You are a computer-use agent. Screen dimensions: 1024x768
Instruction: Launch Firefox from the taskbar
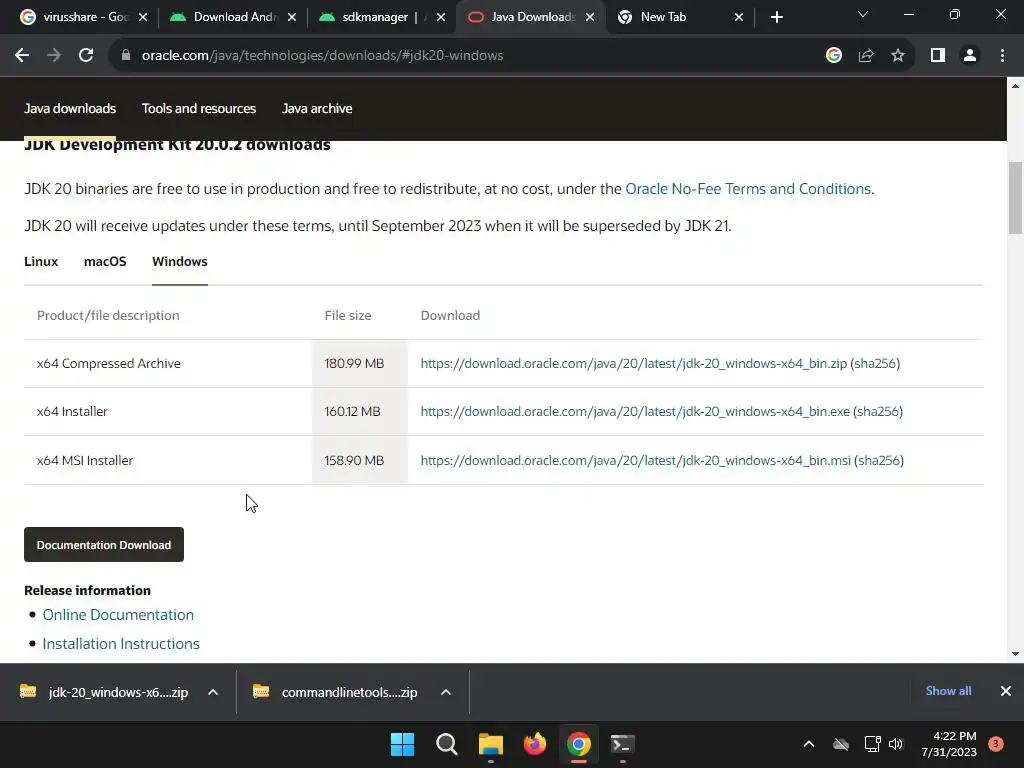(535, 744)
